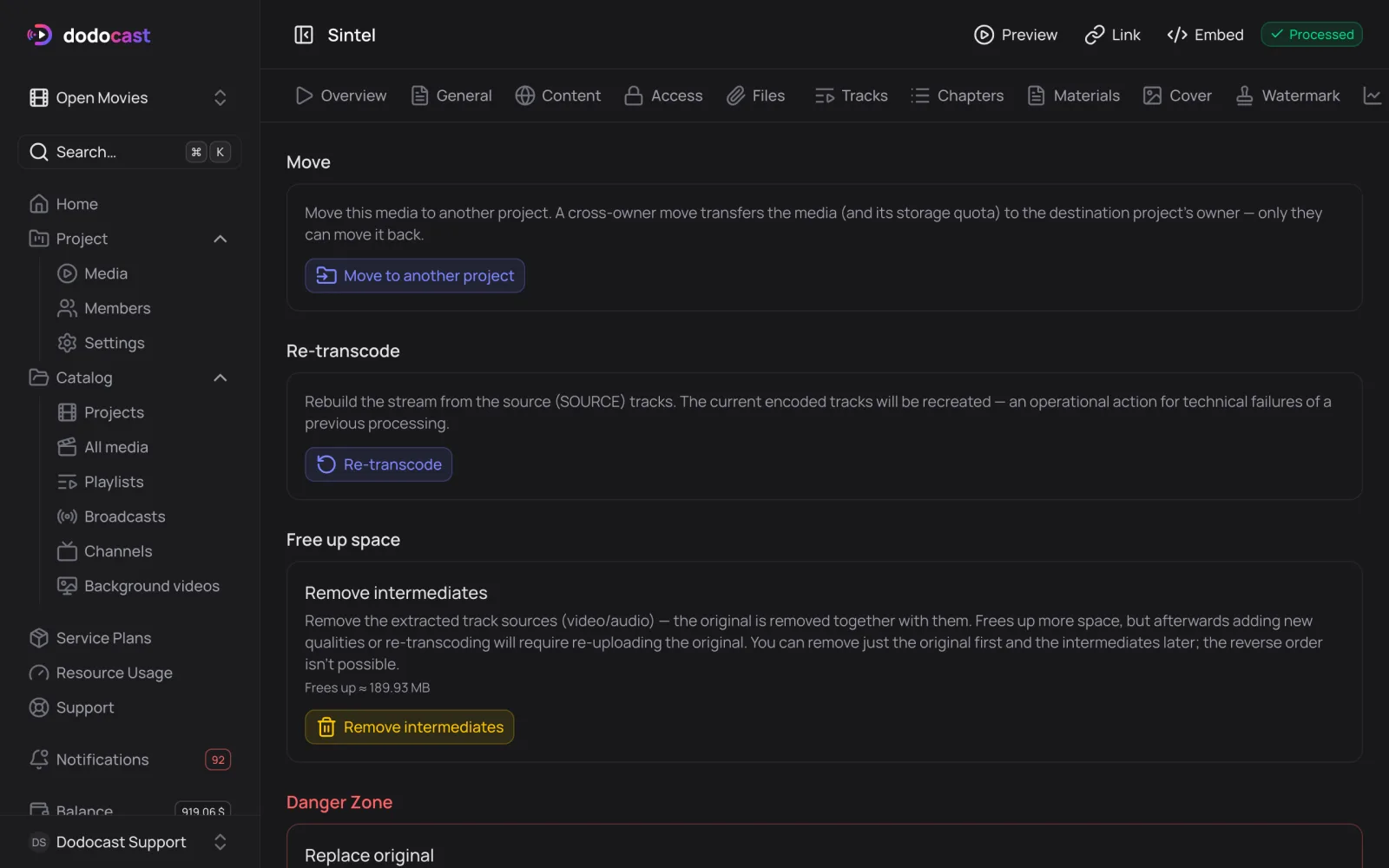The width and height of the screenshot is (1389, 868).
Task: Switch to the Tracks tab
Action: pyautogui.click(x=852, y=95)
